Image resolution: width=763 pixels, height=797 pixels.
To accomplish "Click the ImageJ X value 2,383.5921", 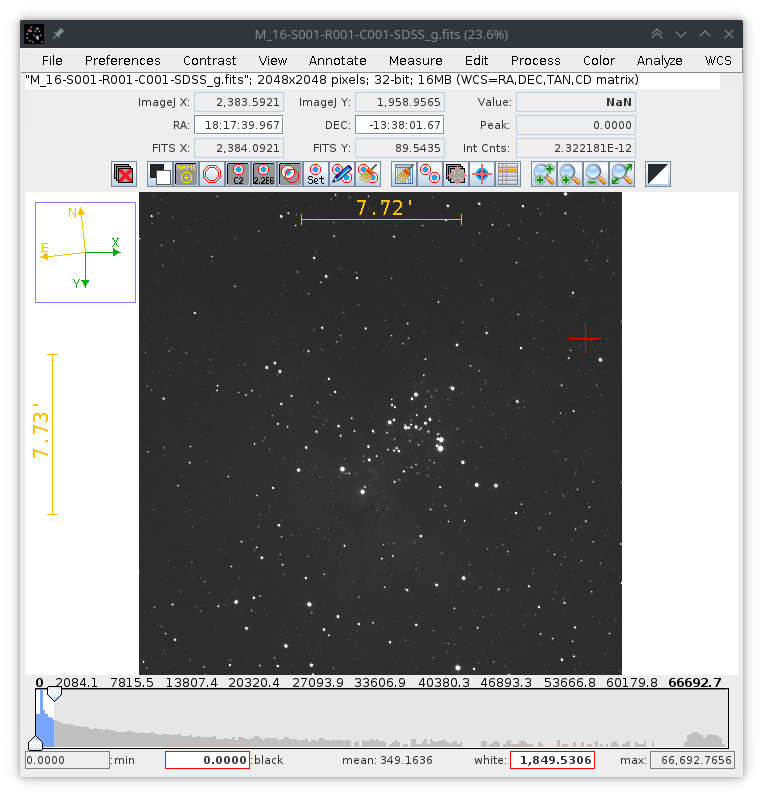I will 239,102.
